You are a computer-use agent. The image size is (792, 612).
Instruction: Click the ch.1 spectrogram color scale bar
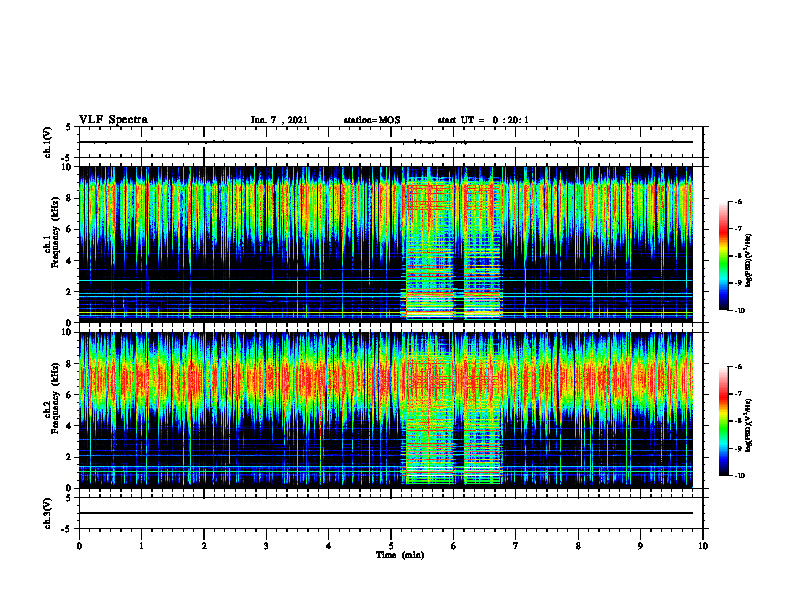pos(724,256)
